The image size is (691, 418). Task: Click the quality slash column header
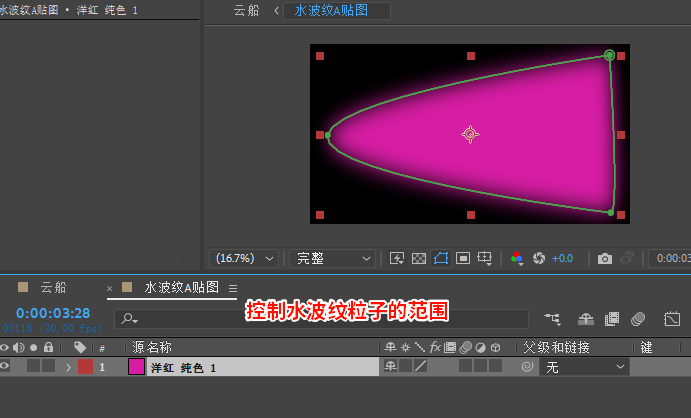pyautogui.click(x=420, y=348)
